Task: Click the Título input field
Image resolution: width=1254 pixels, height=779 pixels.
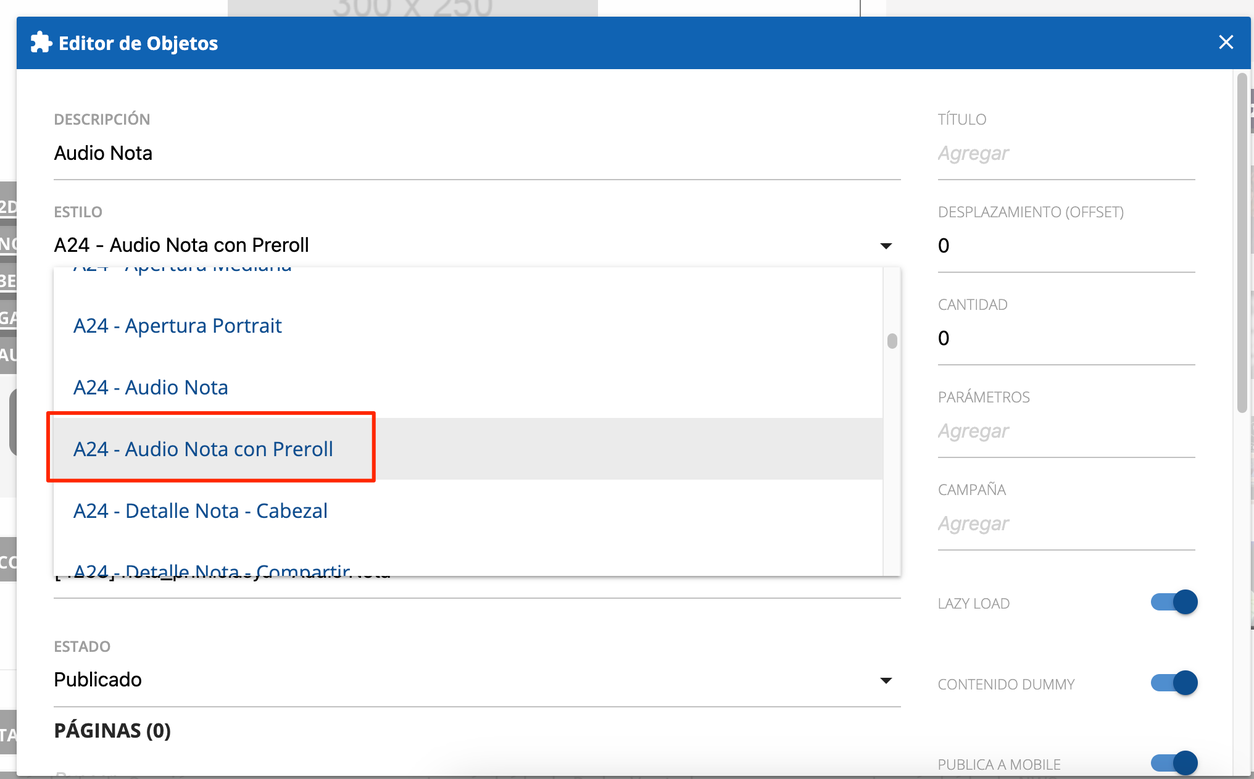Action: (x=1065, y=154)
